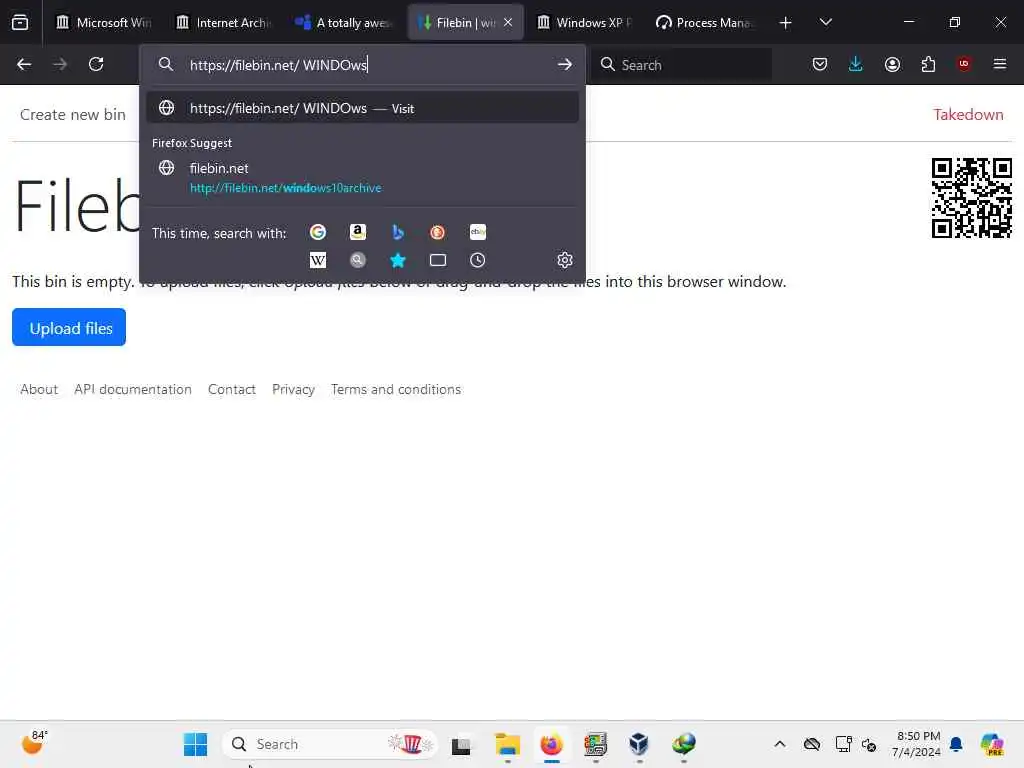This screenshot has width=1024, height=768.
Task: Close the Filebin tab
Action: pyautogui.click(x=508, y=23)
